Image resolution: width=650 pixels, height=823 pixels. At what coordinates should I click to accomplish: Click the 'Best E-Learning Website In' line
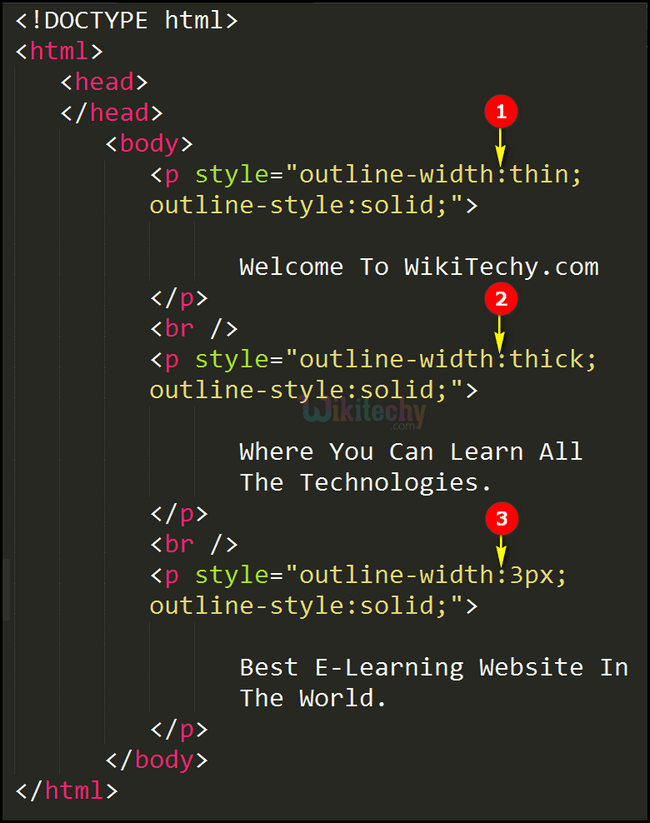point(433,667)
